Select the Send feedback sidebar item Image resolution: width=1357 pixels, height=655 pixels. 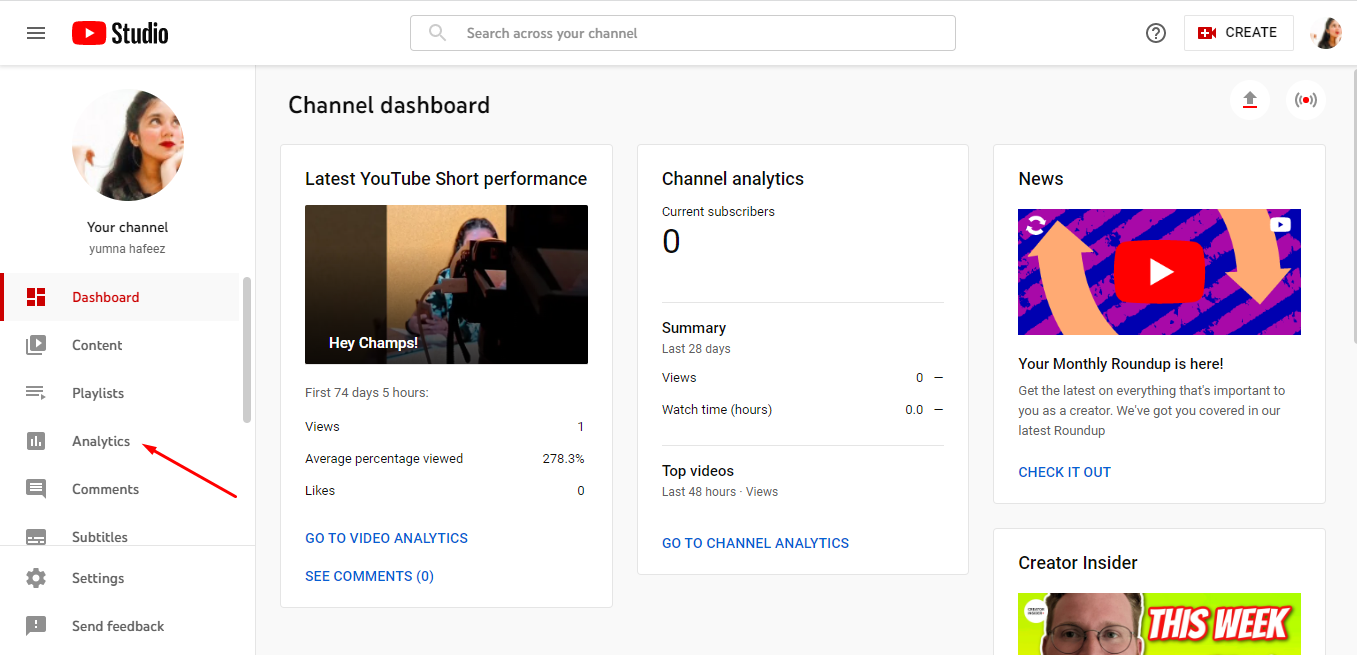[118, 626]
